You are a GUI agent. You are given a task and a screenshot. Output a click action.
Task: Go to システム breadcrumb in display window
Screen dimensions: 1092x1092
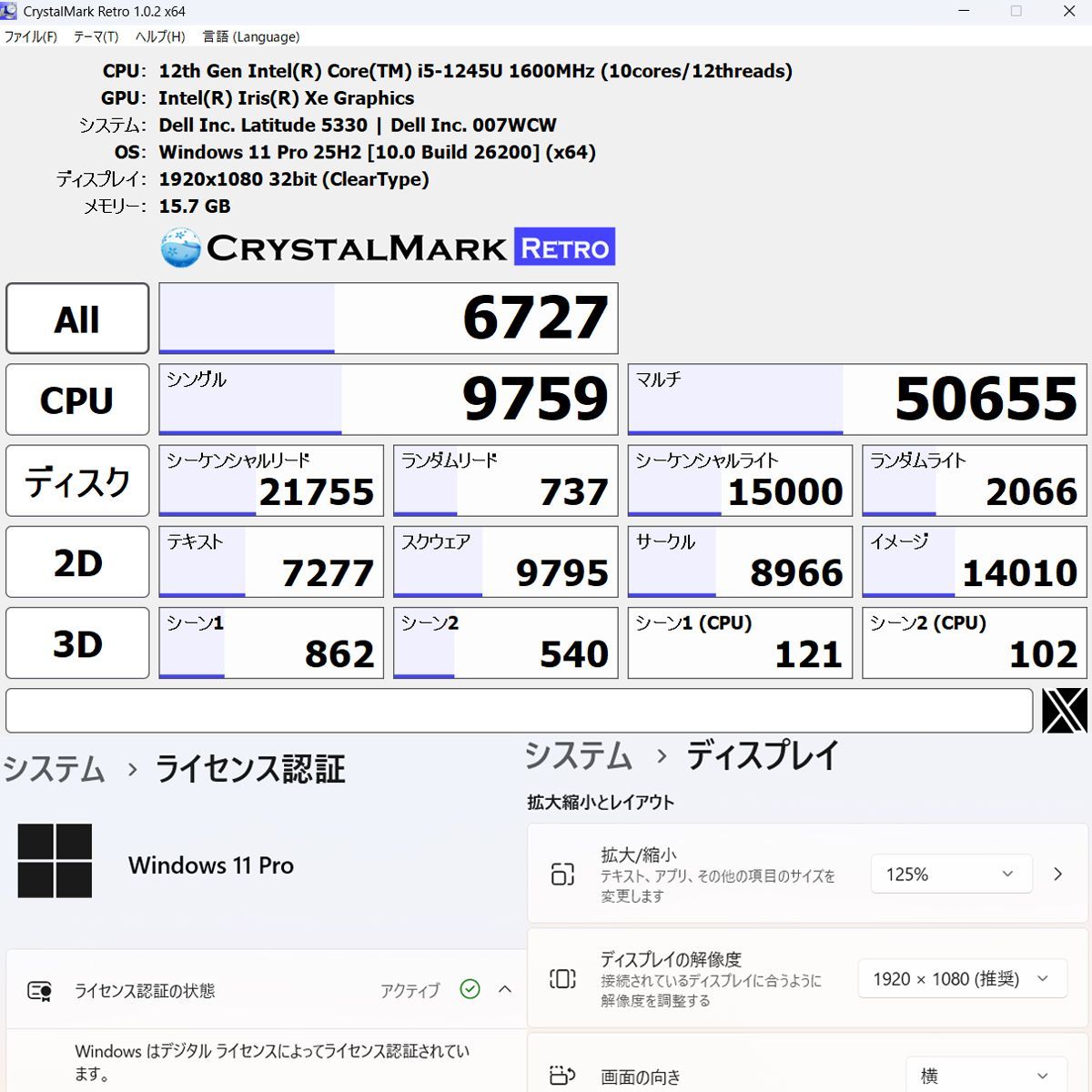click(x=579, y=755)
